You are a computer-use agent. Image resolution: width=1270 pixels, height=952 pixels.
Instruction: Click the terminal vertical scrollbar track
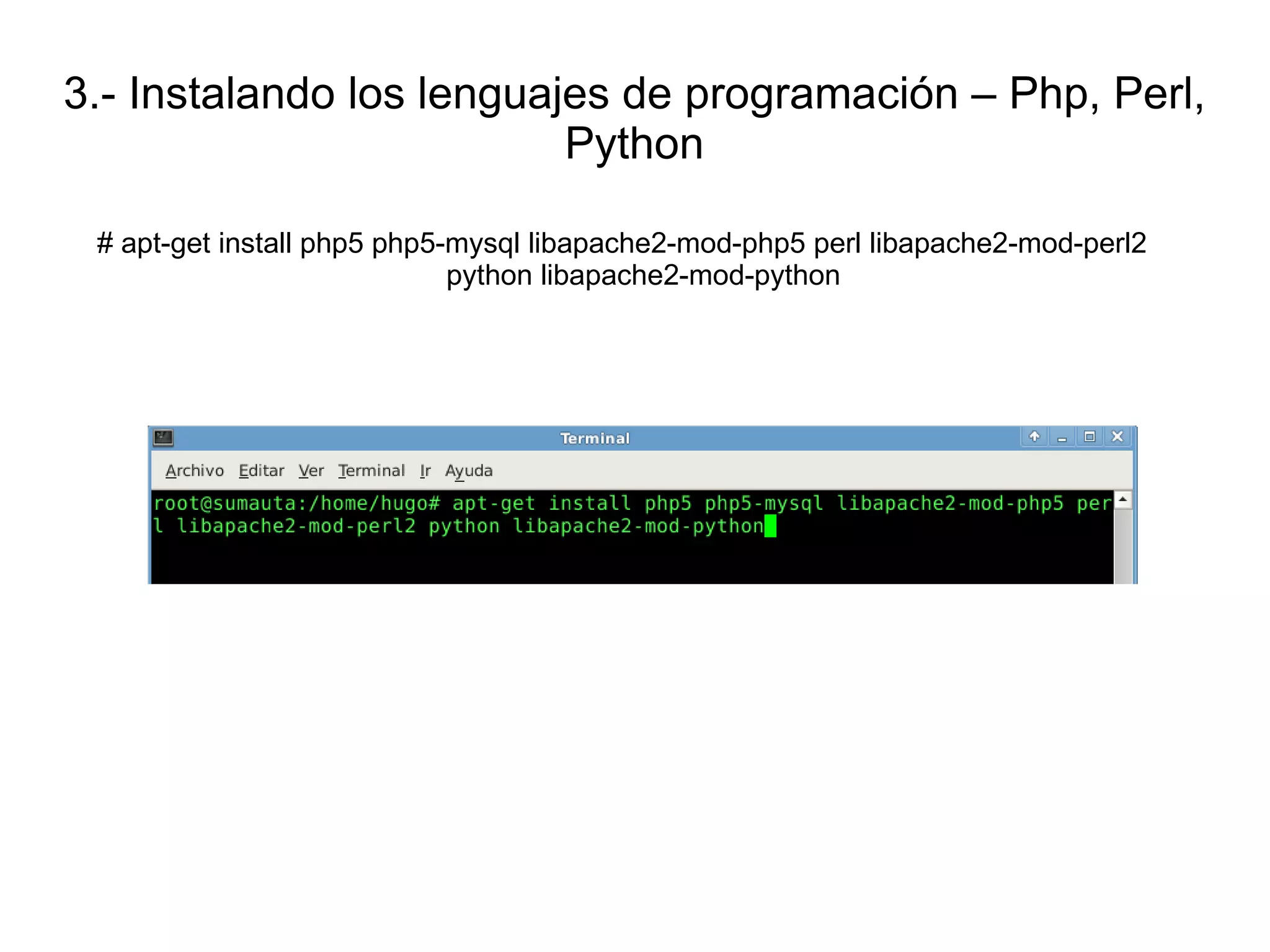[x=1122, y=546]
